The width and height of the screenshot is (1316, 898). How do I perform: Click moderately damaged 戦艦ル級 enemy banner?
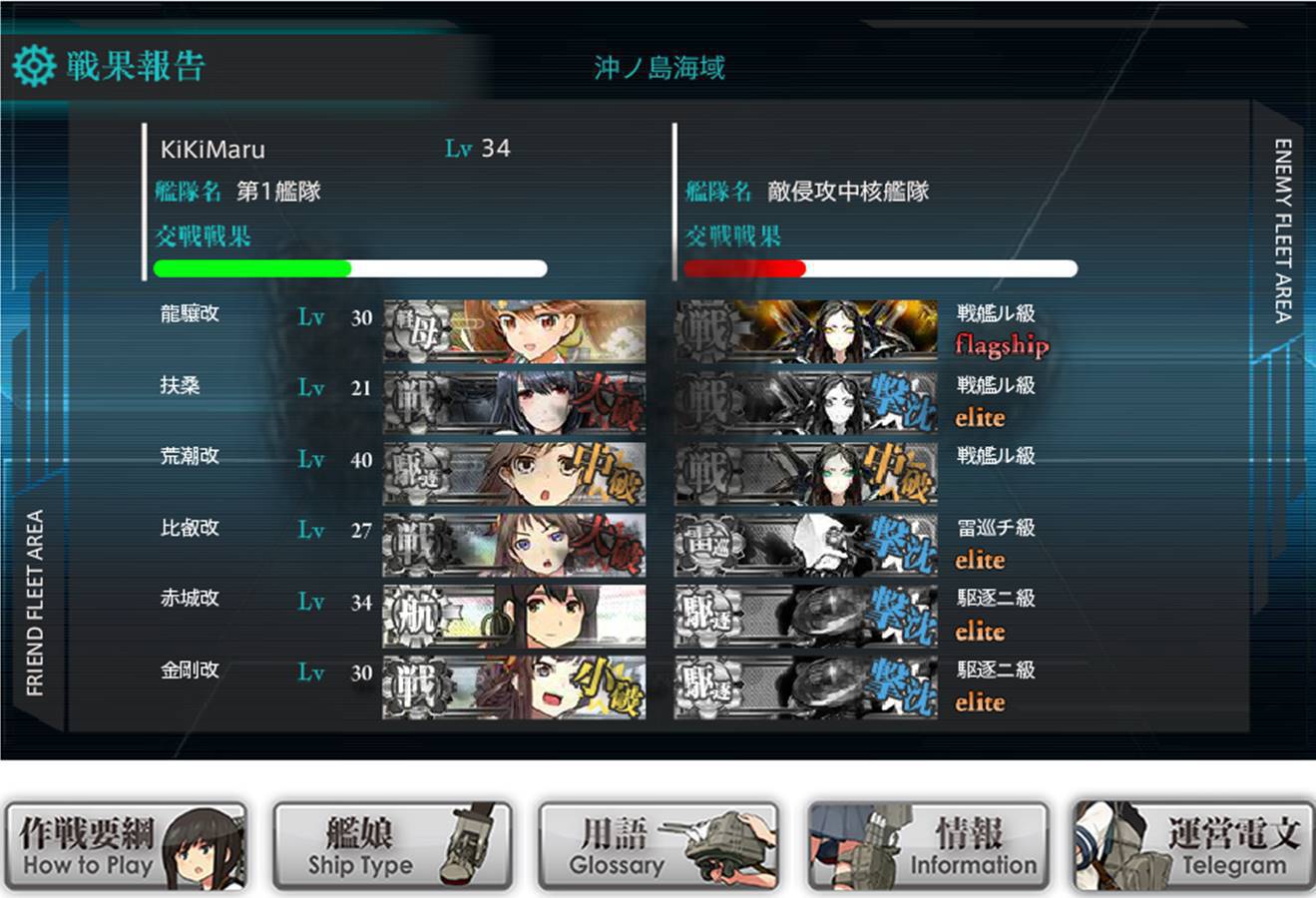[x=806, y=474]
